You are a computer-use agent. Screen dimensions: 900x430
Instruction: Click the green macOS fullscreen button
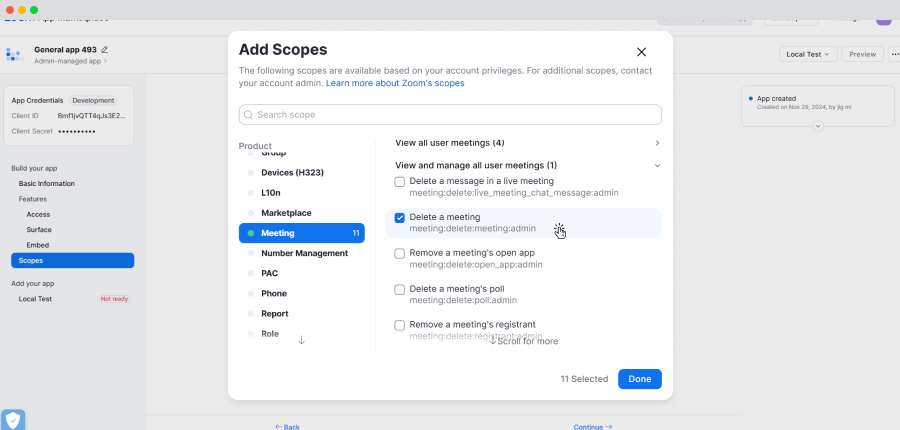(x=34, y=10)
